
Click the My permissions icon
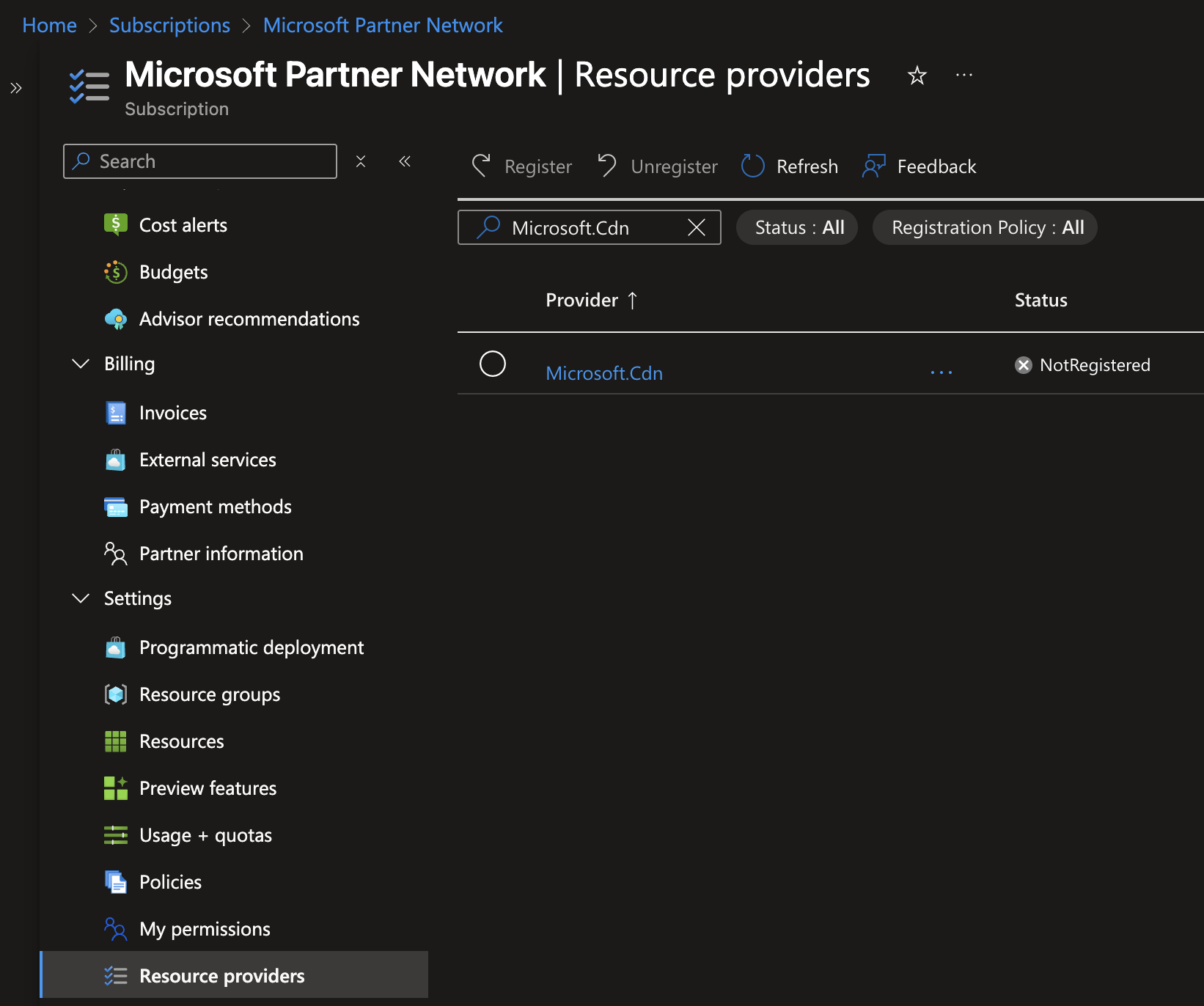[116, 929]
